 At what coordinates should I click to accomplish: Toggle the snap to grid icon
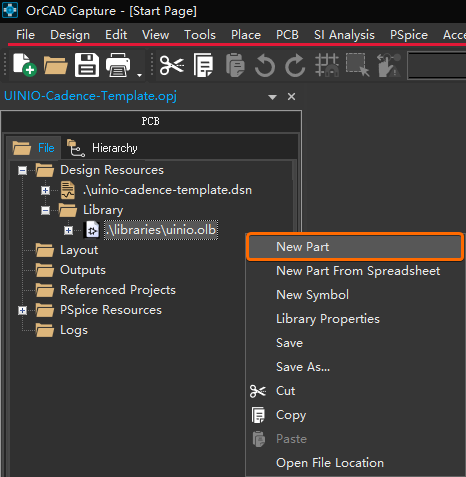coord(327,65)
